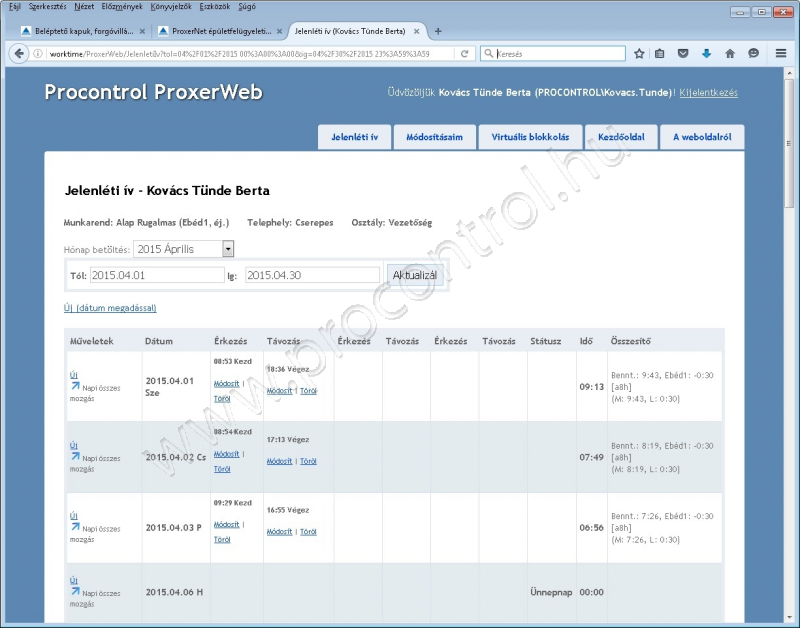This screenshot has height=628, width=800.
Task: Close the Beléptető kapuk tab
Action: click(142, 31)
